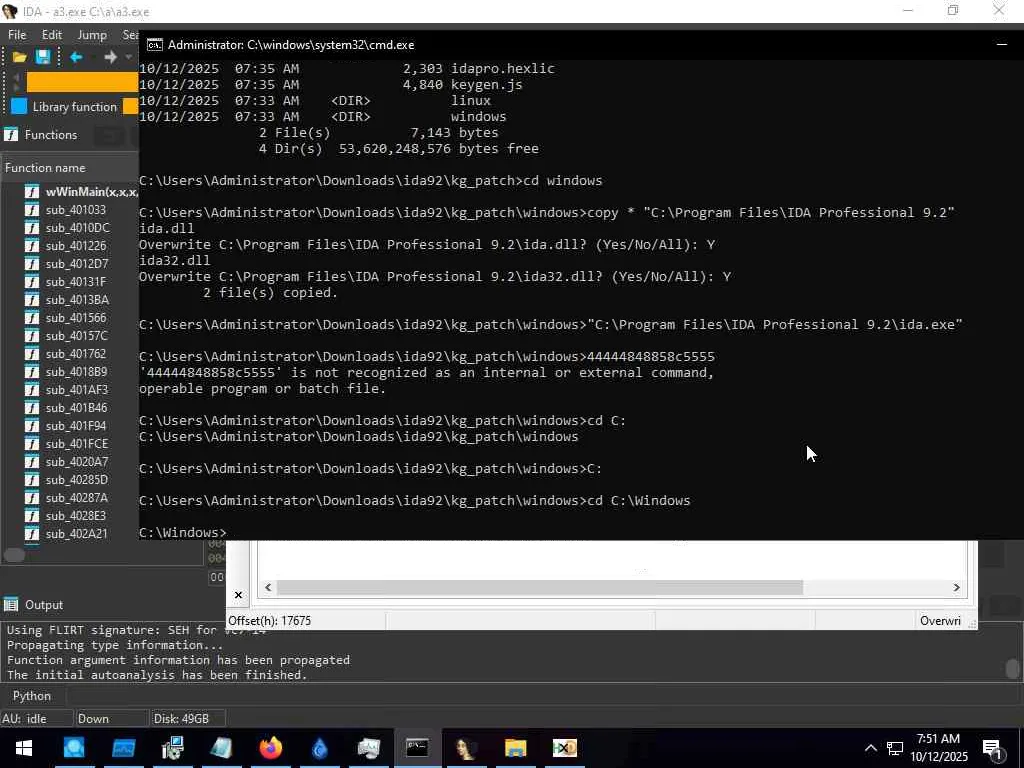Click the hex editor scrollbar left arrow
This screenshot has height=768, width=1024.
[x=268, y=588]
